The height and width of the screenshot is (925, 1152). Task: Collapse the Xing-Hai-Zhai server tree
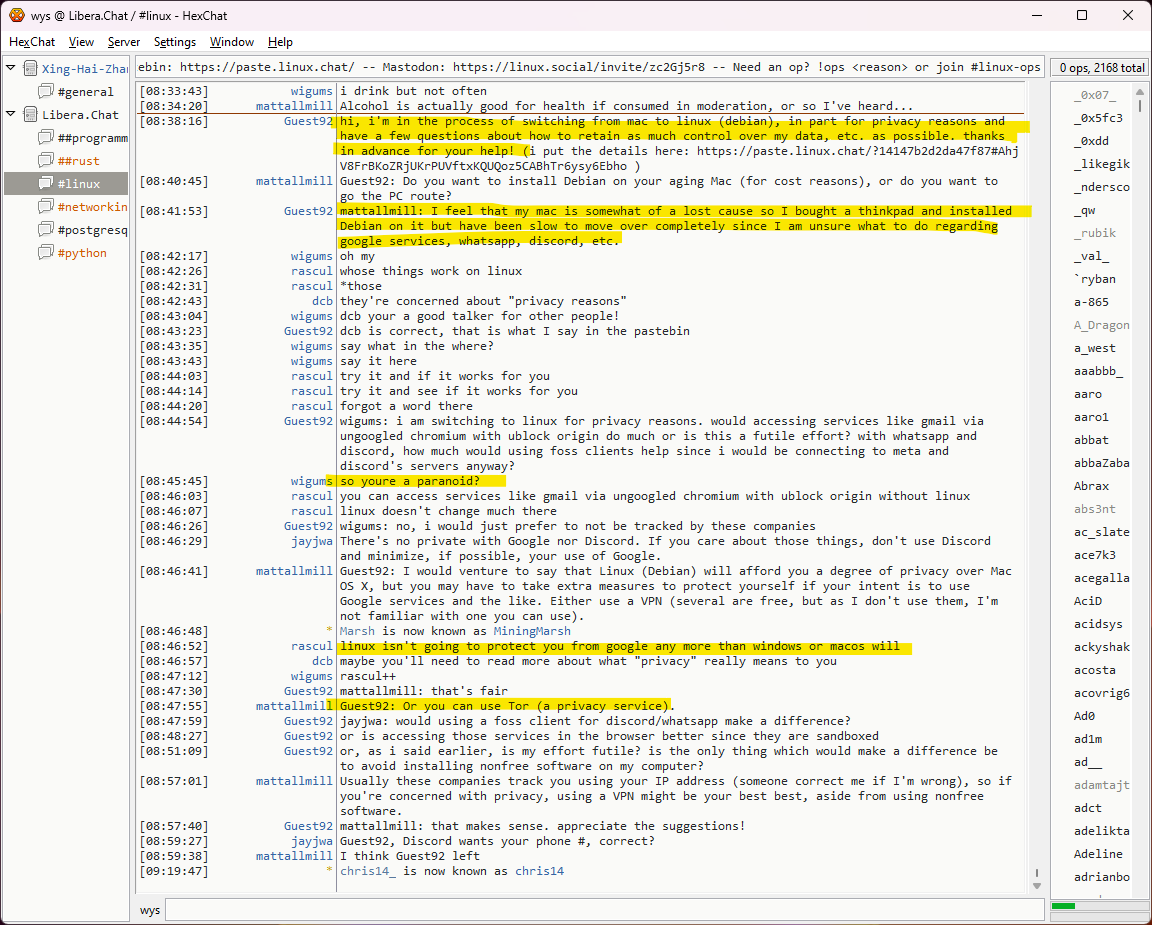click(x=11, y=69)
